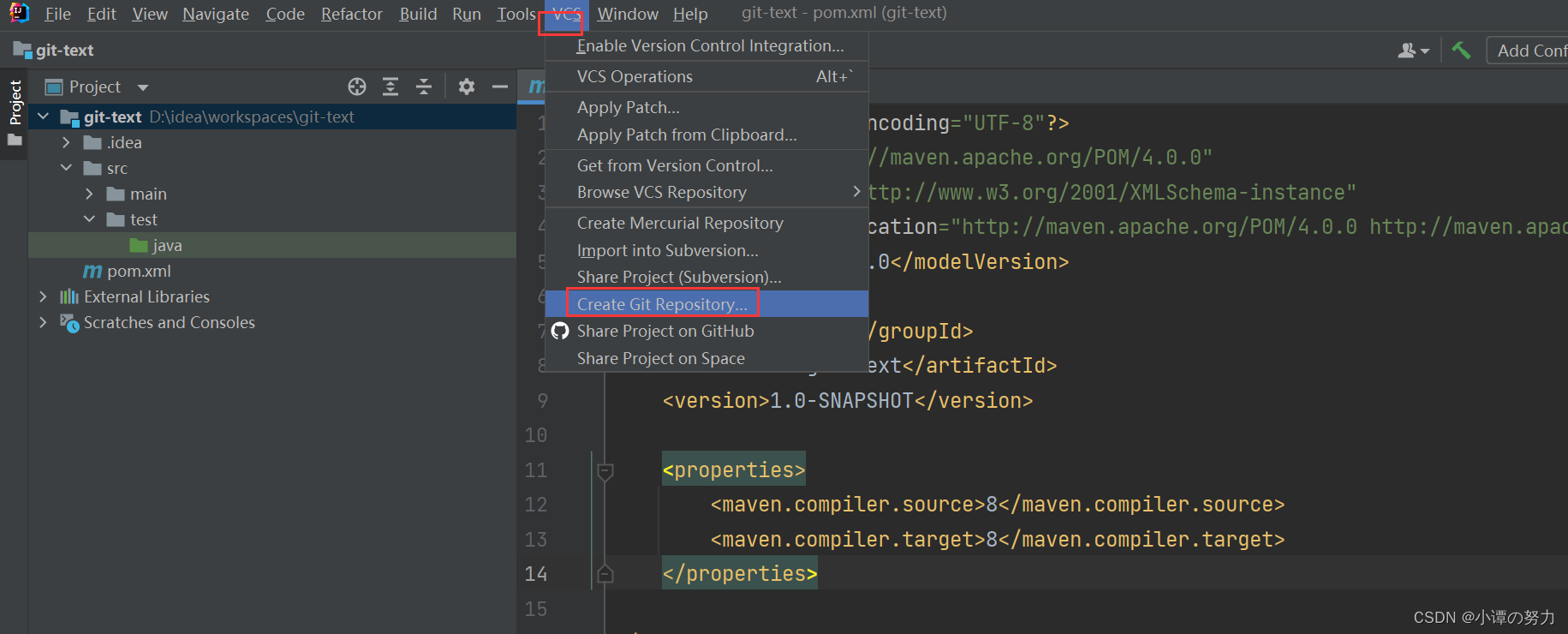Expand the .idea folder
The height and width of the screenshot is (634, 1568).
pos(66,142)
